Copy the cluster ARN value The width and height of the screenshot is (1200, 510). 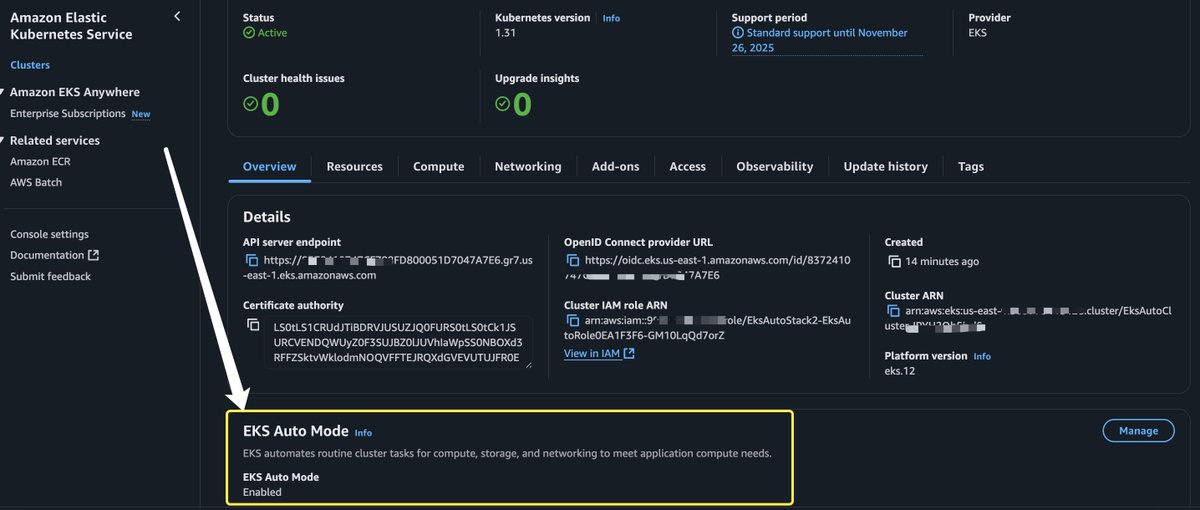coord(894,311)
